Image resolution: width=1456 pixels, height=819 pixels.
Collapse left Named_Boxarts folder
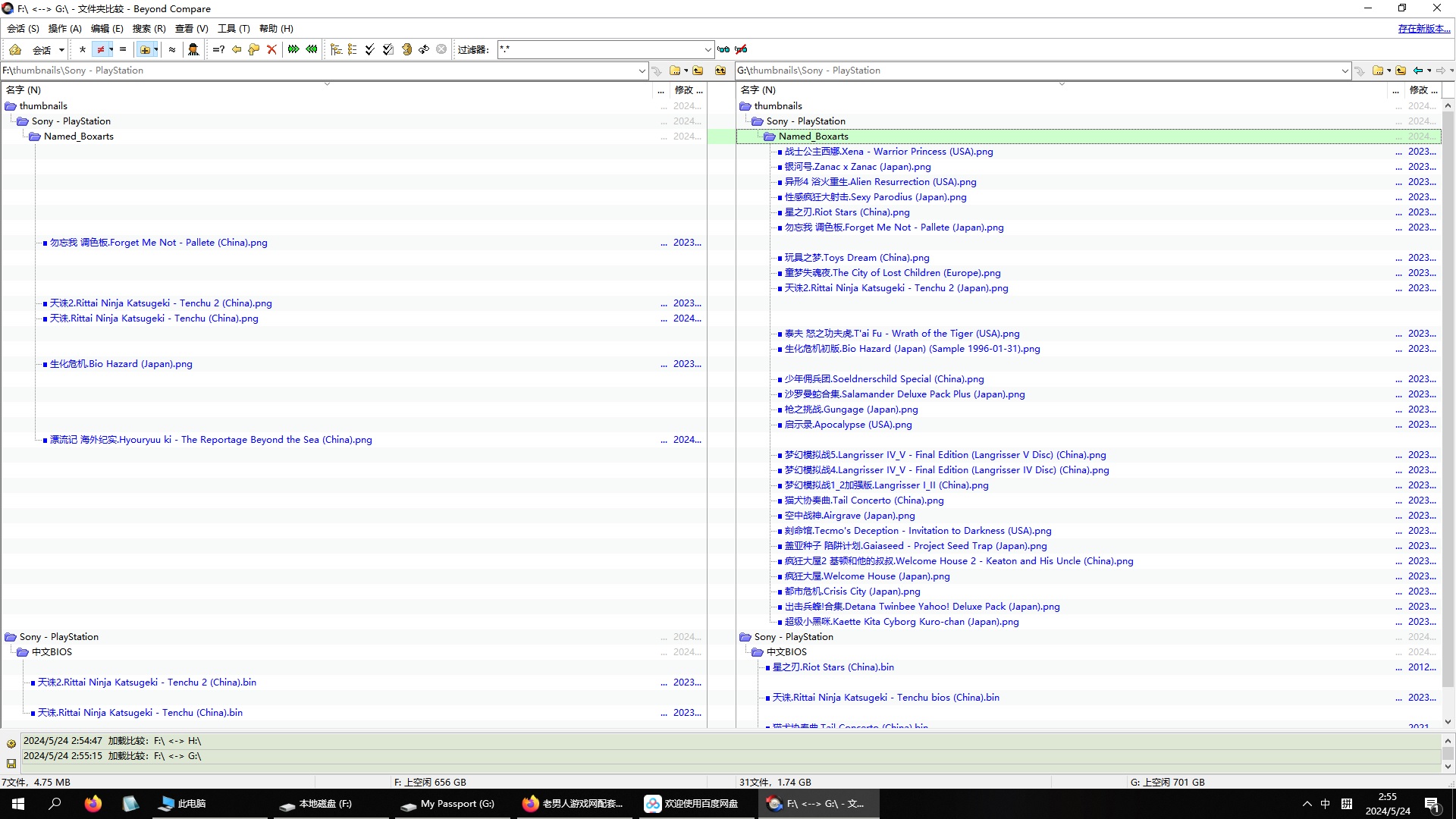(x=35, y=136)
